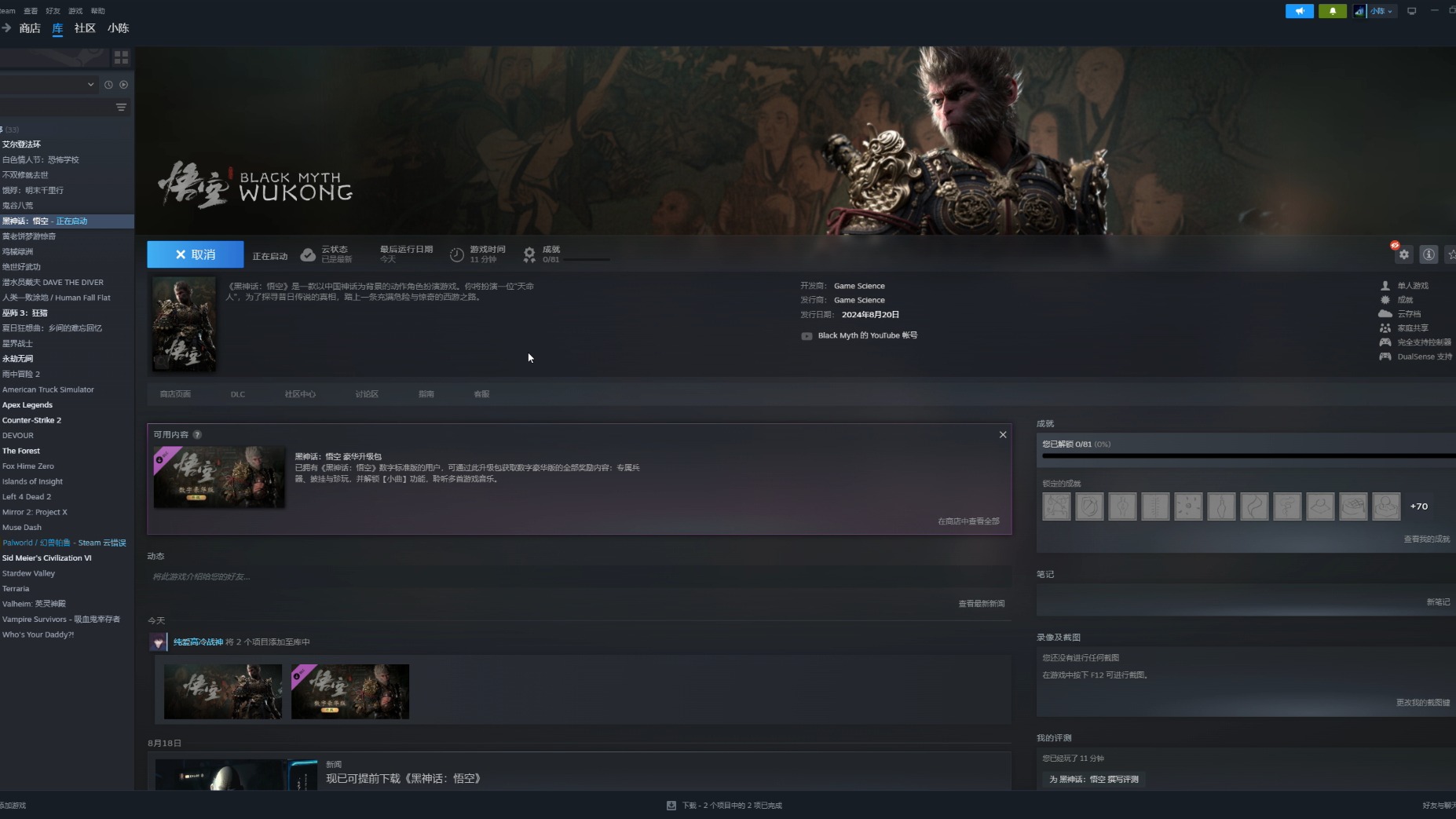Click the megaphone announcements icon
The image size is (1456, 819).
coord(1299,11)
